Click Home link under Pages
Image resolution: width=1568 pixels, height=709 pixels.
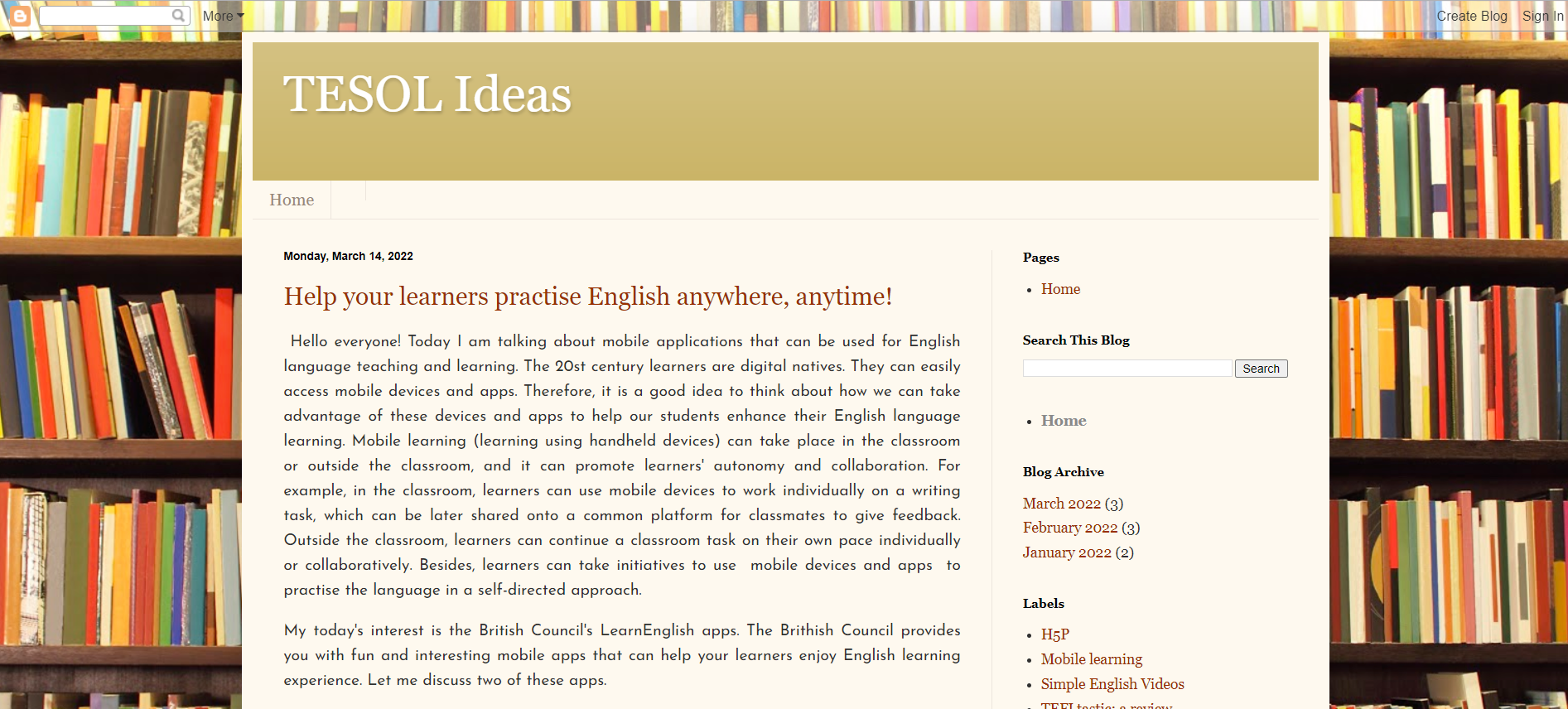coord(1060,289)
